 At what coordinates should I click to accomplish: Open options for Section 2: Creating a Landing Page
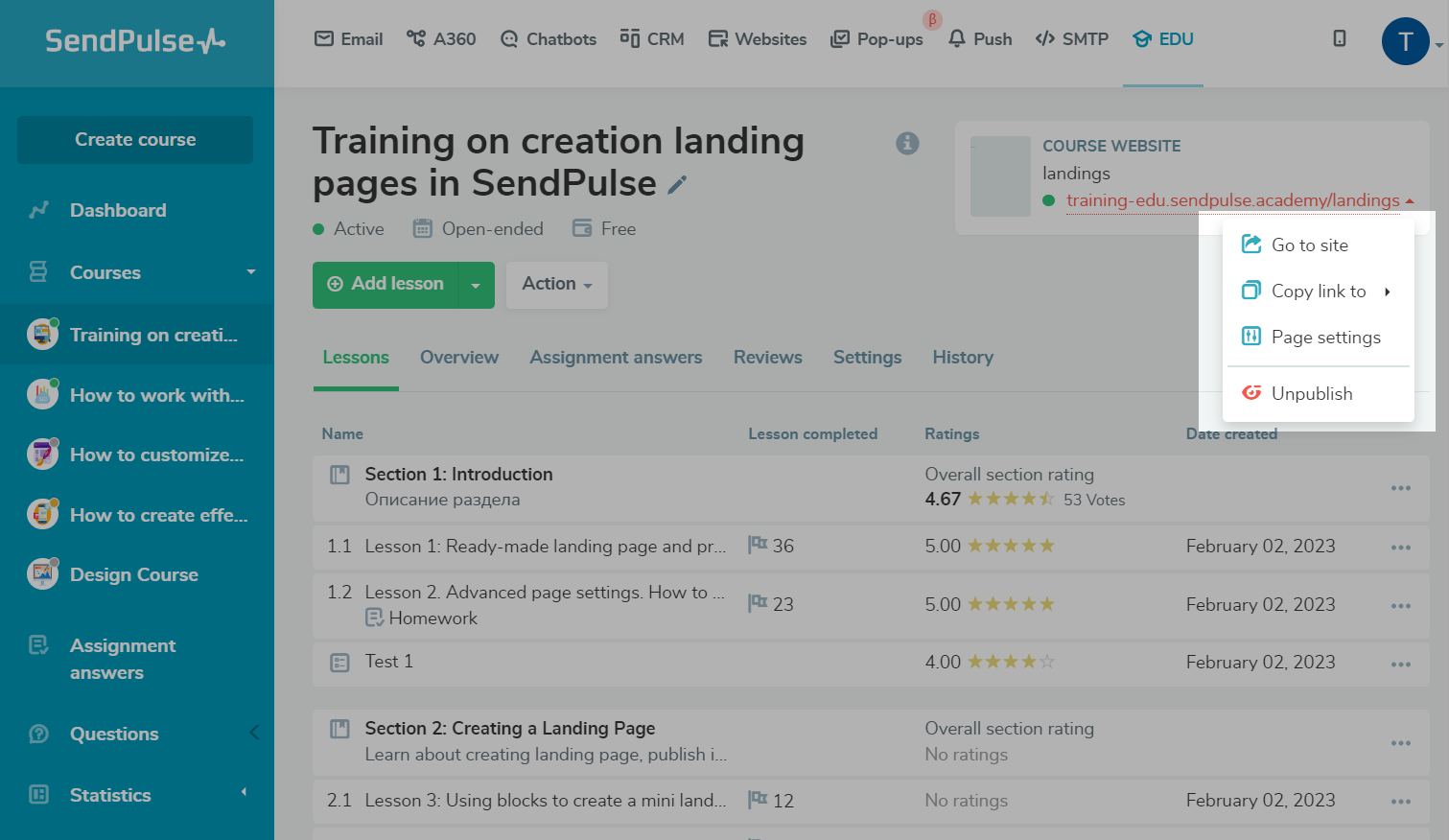(x=1401, y=743)
